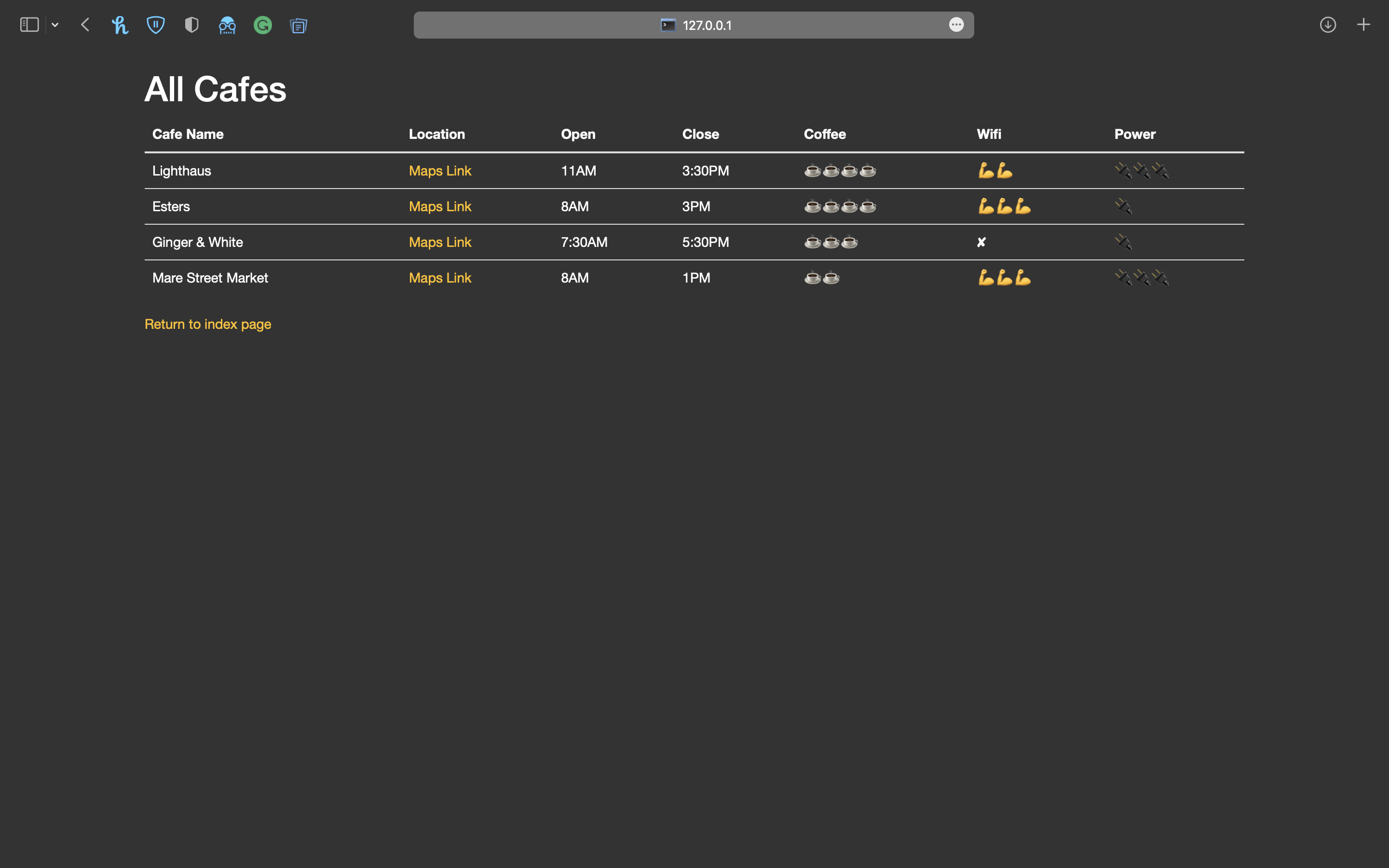Viewport: 1389px width, 868px height.
Task: Follow the Return to index page link
Action: point(207,324)
